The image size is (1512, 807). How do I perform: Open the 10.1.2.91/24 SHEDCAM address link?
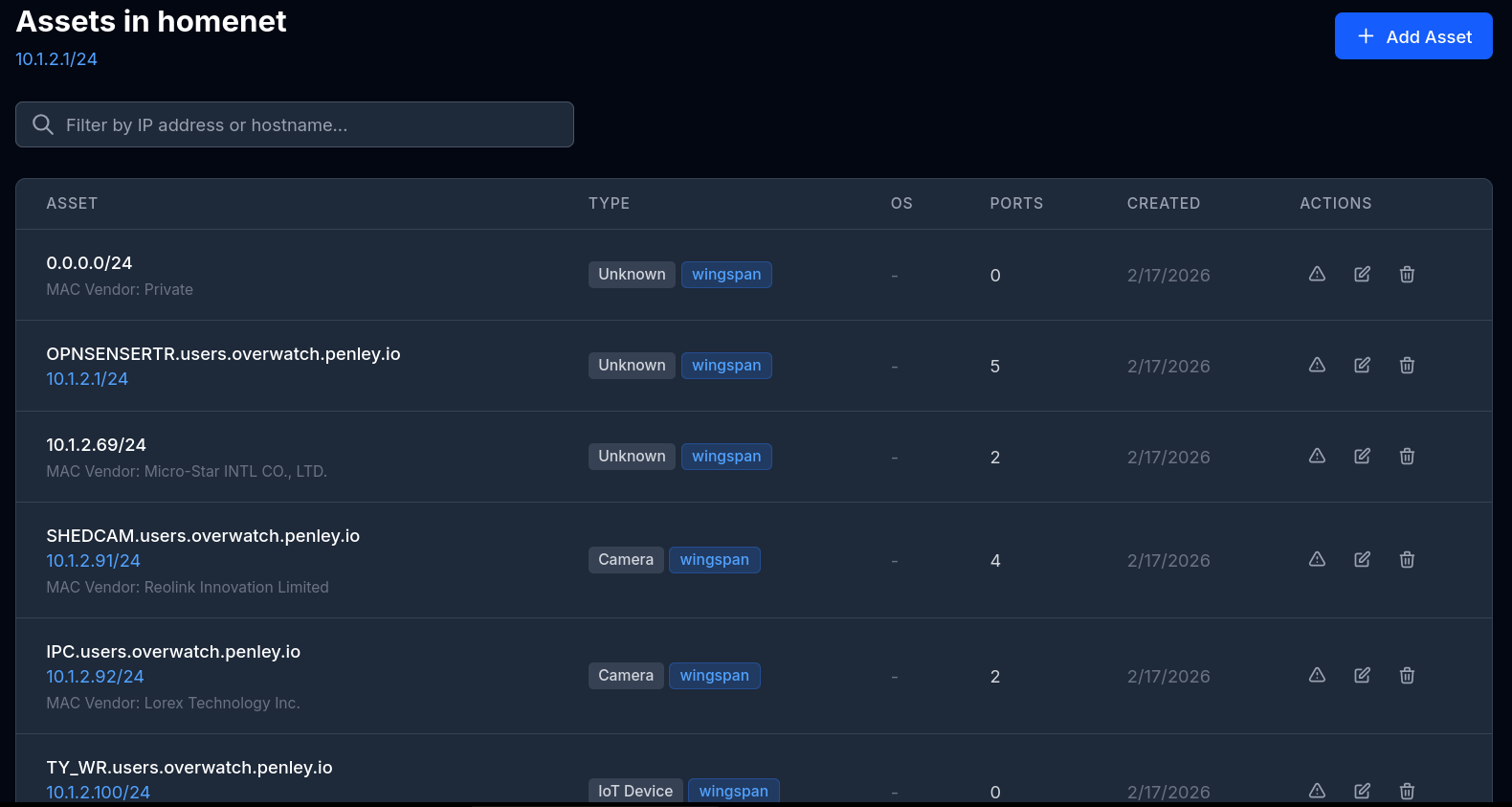(x=94, y=561)
